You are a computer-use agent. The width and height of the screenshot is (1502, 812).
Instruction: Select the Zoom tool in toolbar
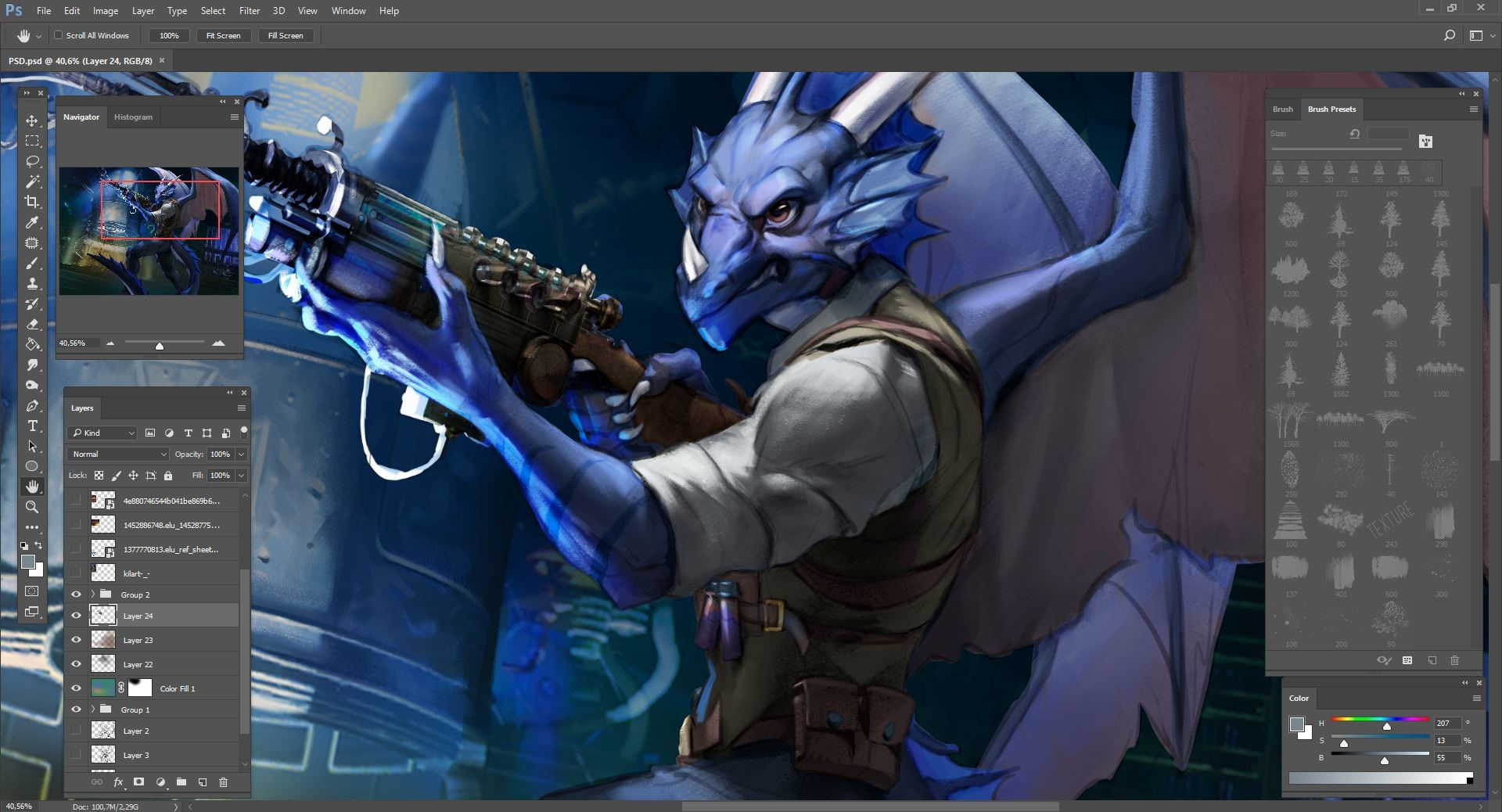pos(32,507)
